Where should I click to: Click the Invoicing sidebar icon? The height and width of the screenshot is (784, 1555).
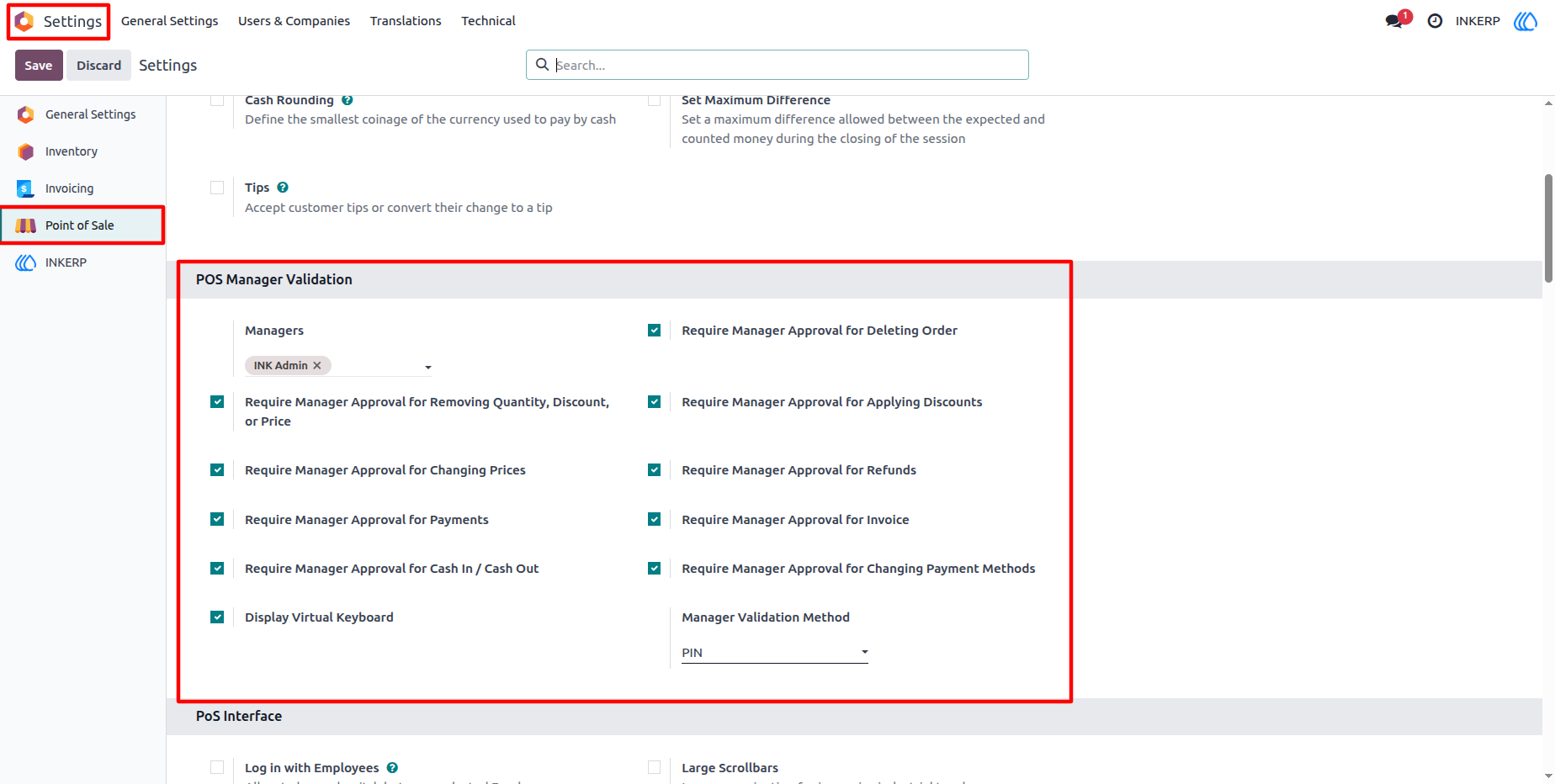[26, 188]
